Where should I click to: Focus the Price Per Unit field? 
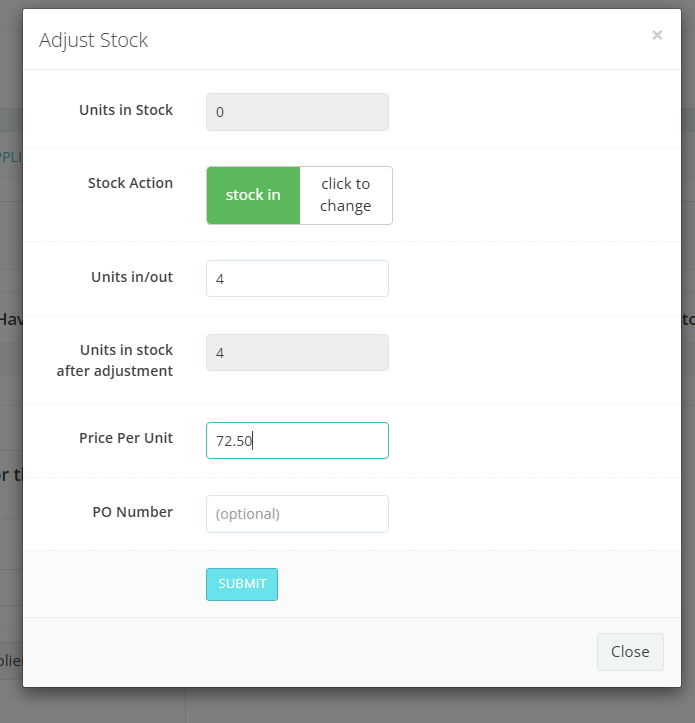point(297,440)
